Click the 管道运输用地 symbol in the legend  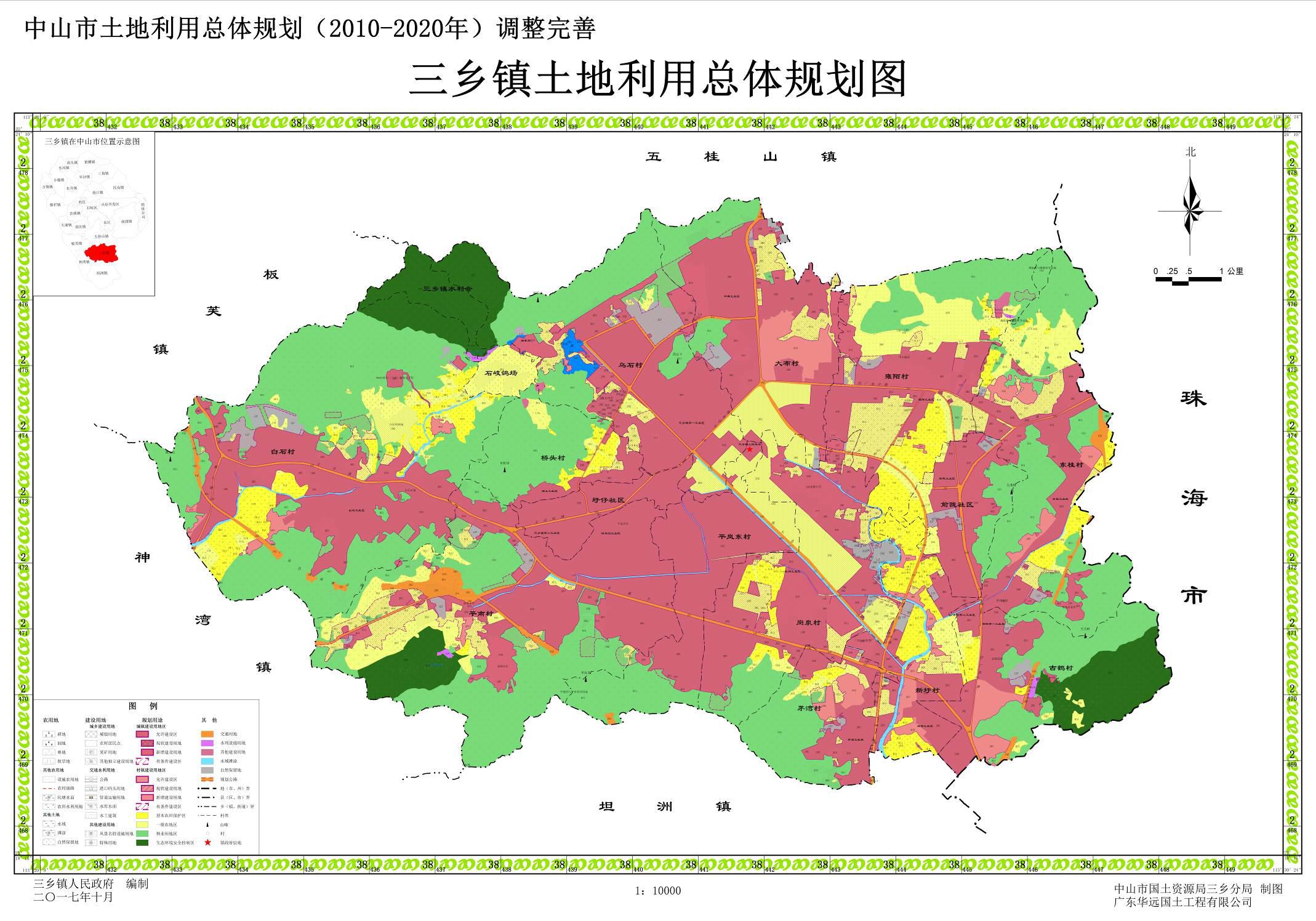pos(91,797)
